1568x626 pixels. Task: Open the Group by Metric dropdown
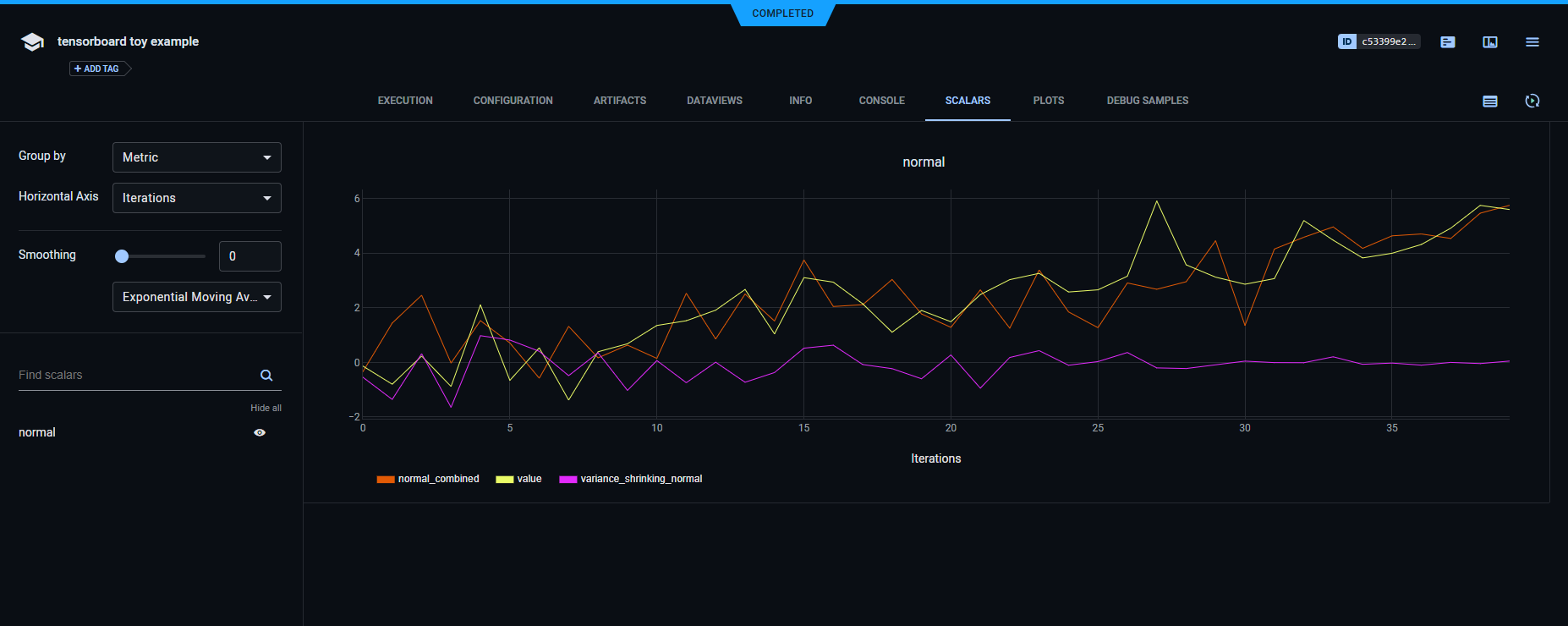pyautogui.click(x=196, y=157)
